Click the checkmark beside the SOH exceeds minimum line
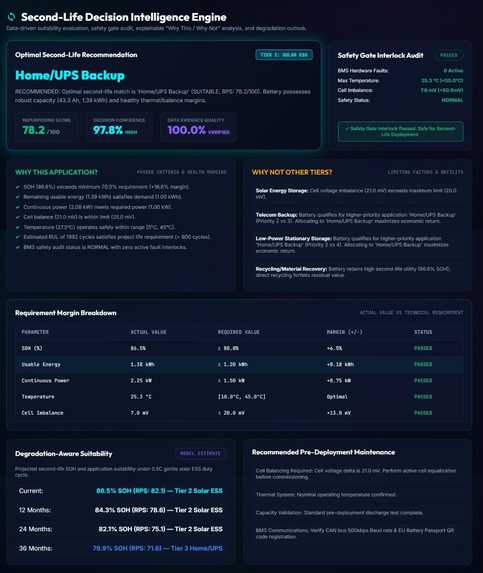This screenshot has height=573, width=483. [18, 187]
